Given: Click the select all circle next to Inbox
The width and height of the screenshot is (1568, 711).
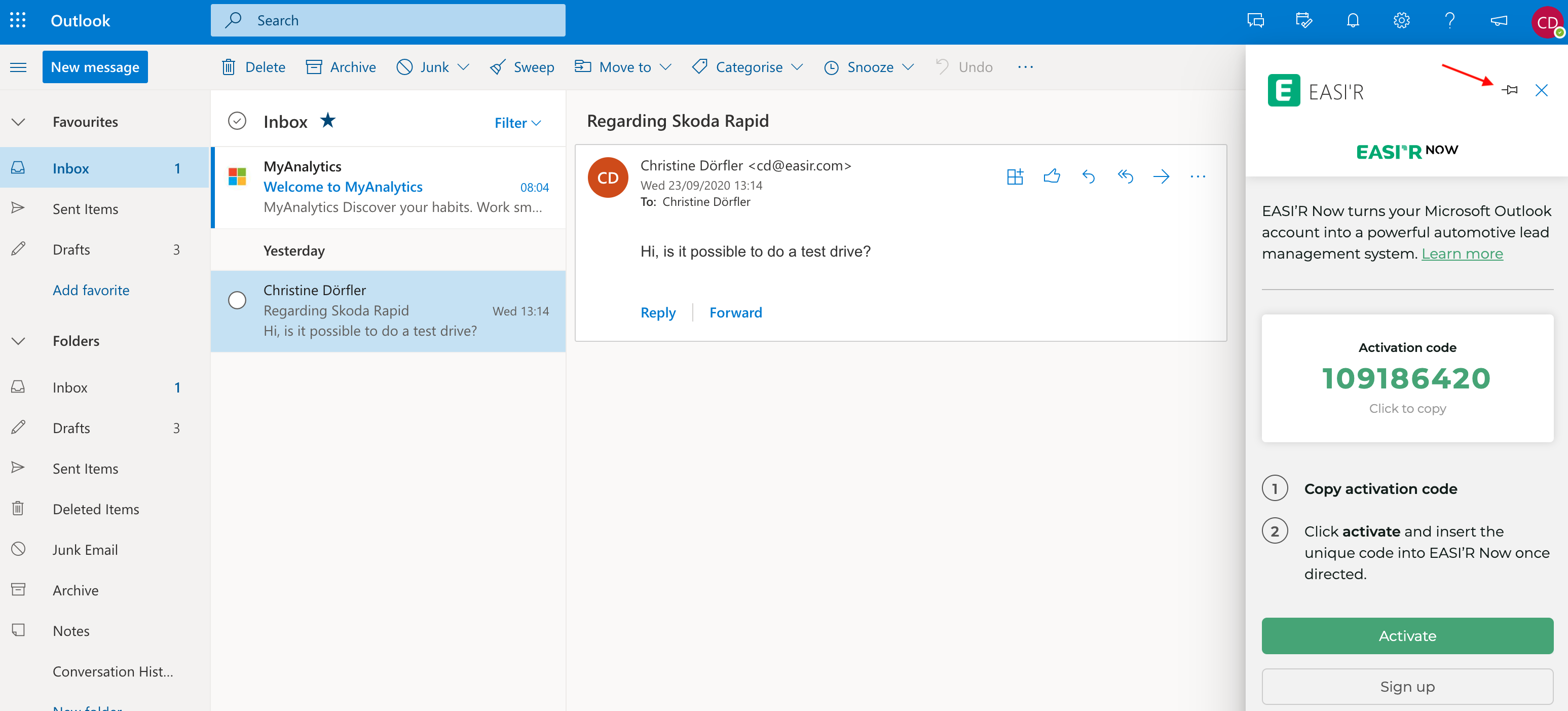Looking at the screenshot, I should point(237,121).
